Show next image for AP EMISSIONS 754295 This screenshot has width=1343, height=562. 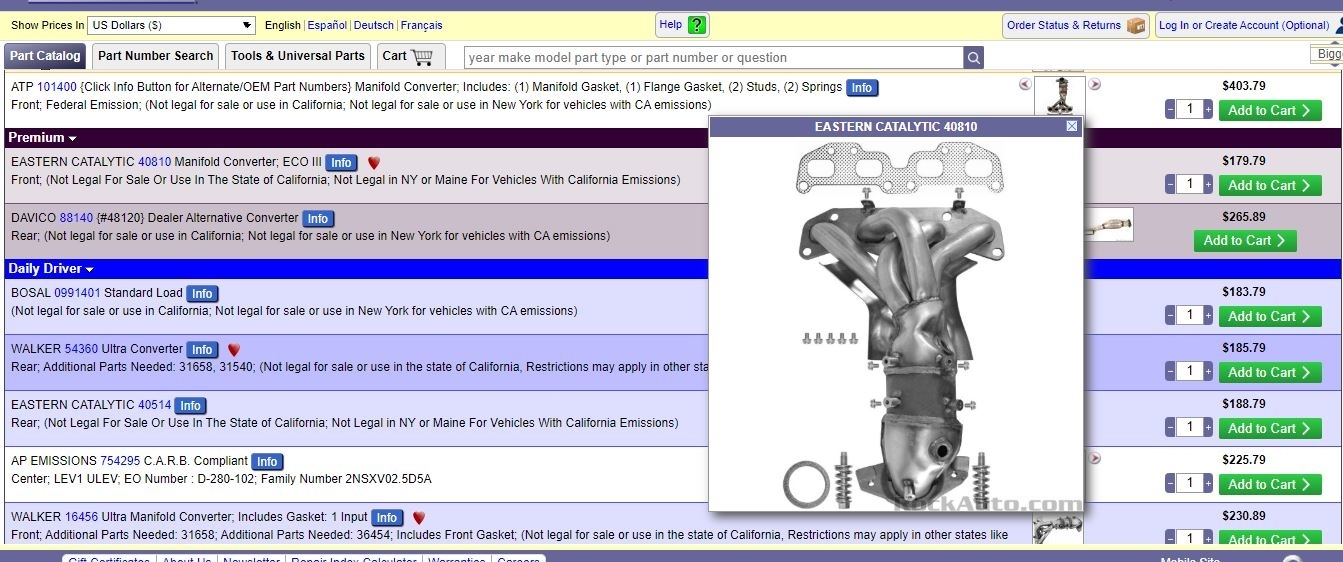[1095, 458]
